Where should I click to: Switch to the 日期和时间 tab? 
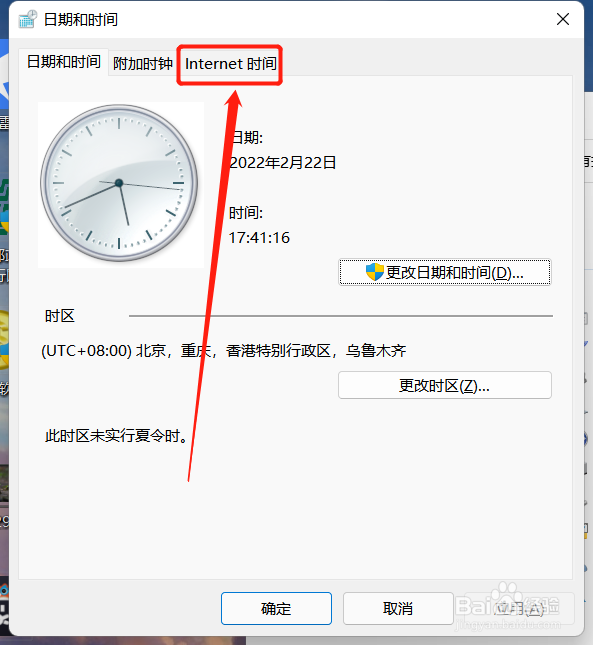(x=64, y=62)
